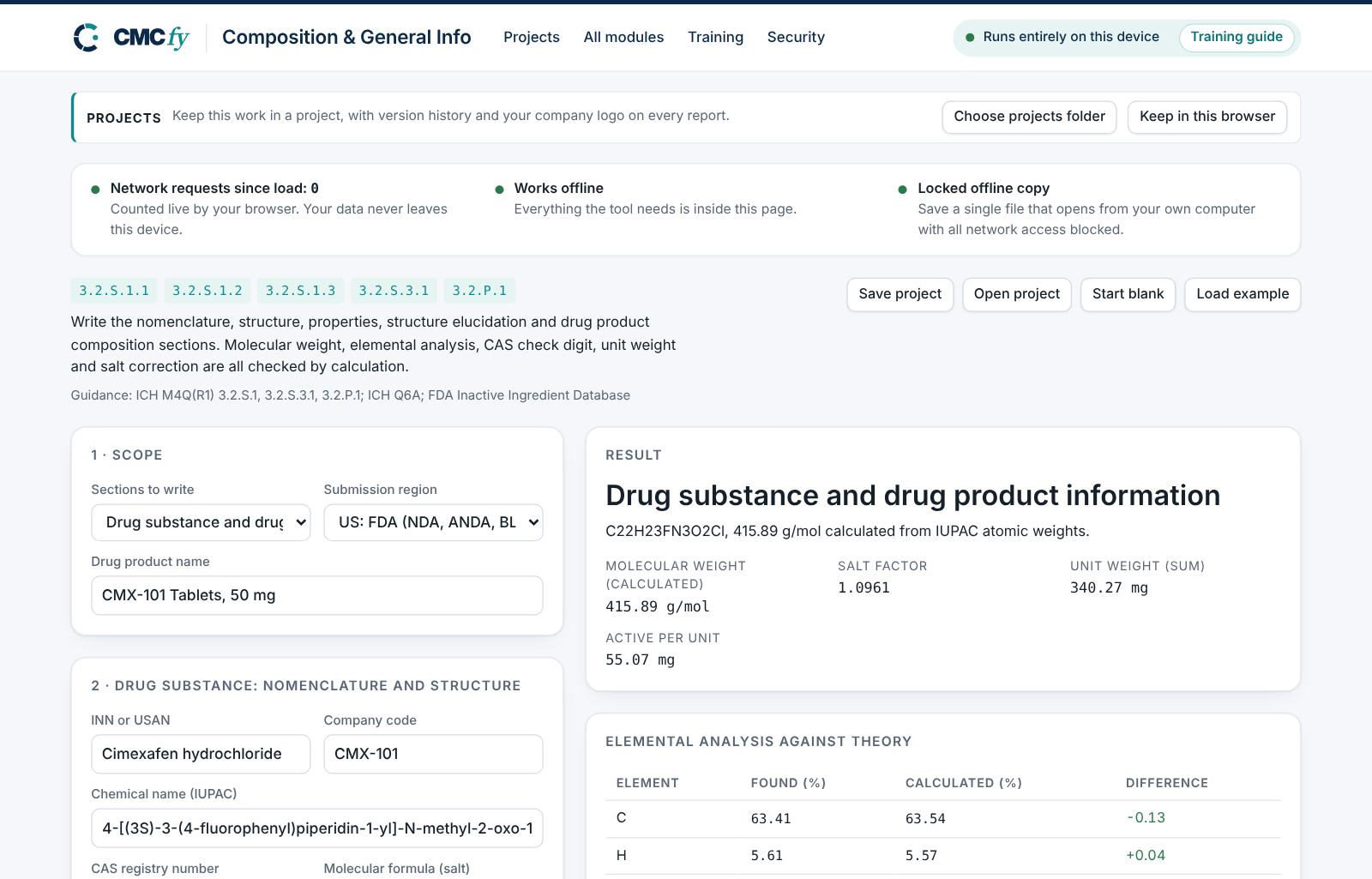Click the 'Drug substance and drug product information' heading
The image size is (1372, 879).
pyautogui.click(x=912, y=495)
